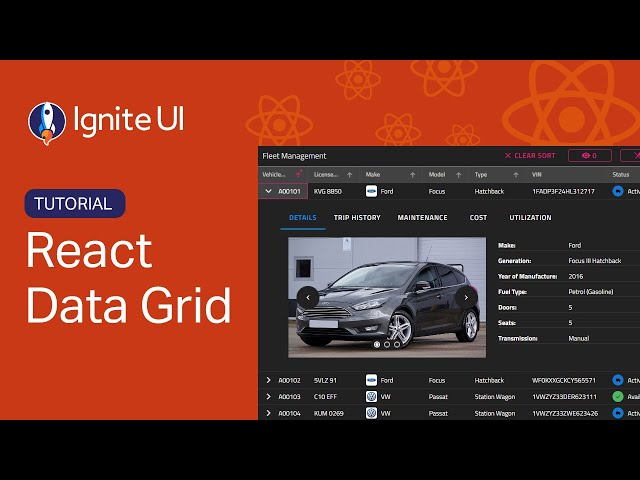Click Focus III Hatchback generation value
The width and height of the screenshot is (640, 480).
point(595,261)
